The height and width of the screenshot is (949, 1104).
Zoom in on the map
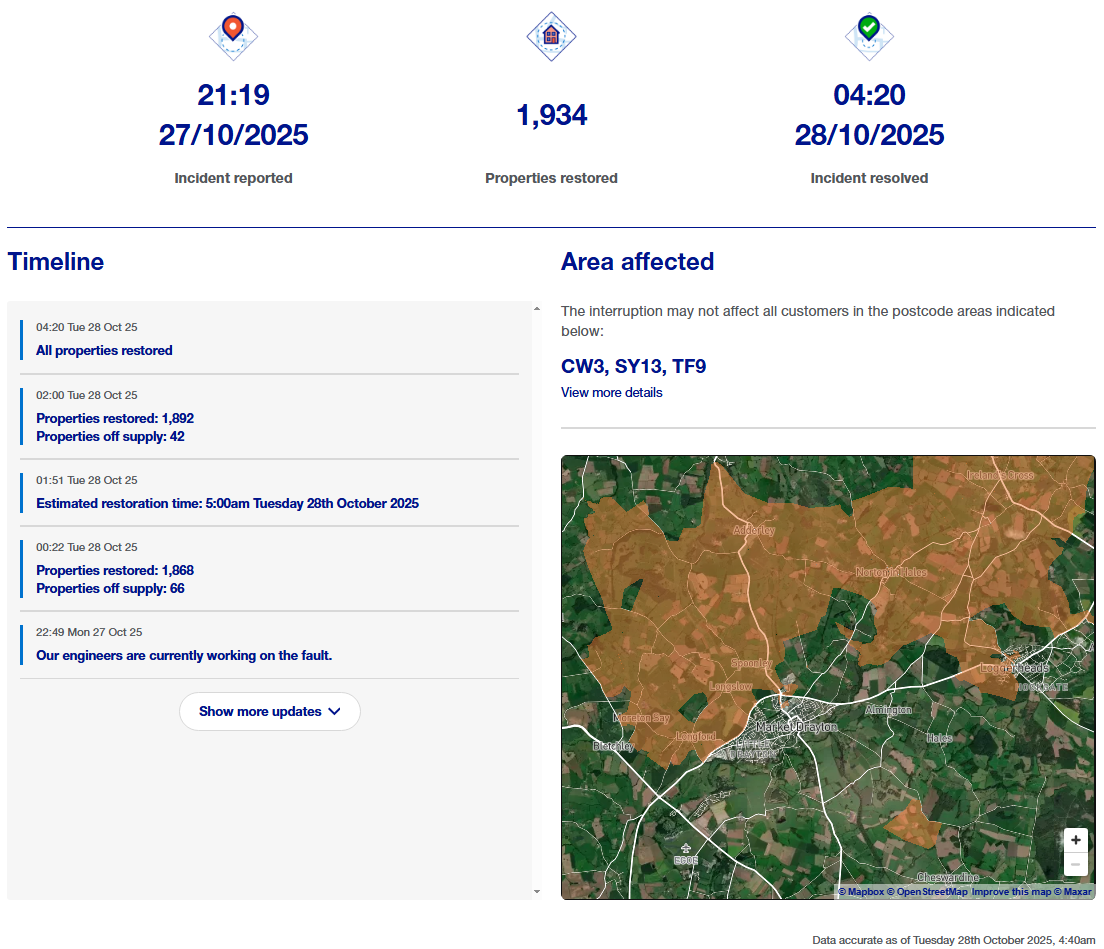click(x=1075, y=840)
